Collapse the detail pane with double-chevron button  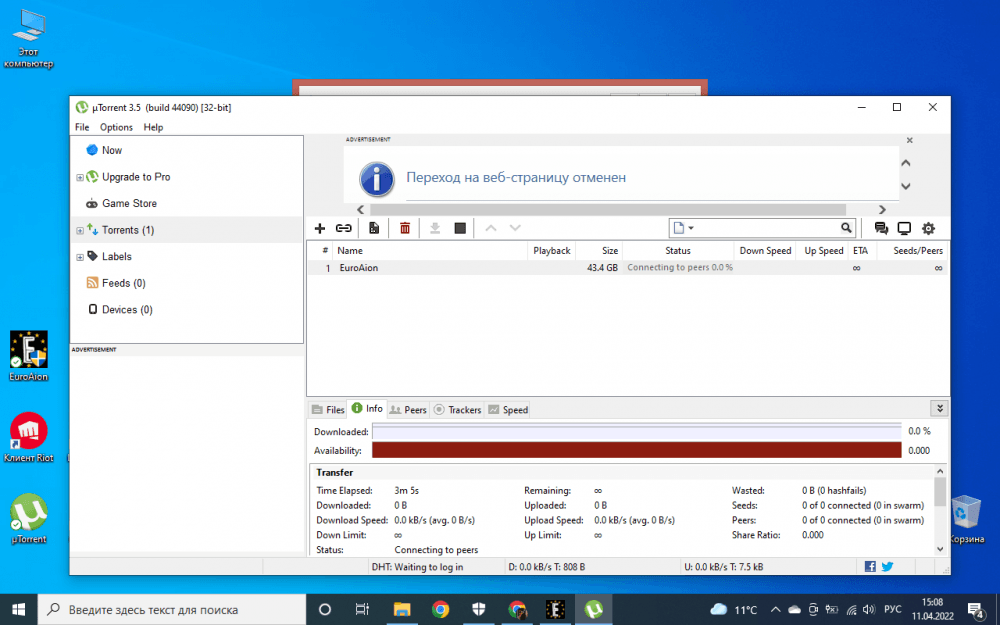(x=939, y=408)
